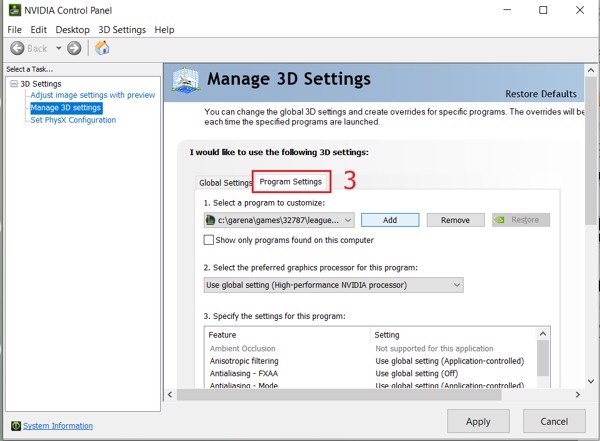This screenshot has width=600, height=441.
Task: Select Manage 3D settings tree item
Action: tap(66, 108)
